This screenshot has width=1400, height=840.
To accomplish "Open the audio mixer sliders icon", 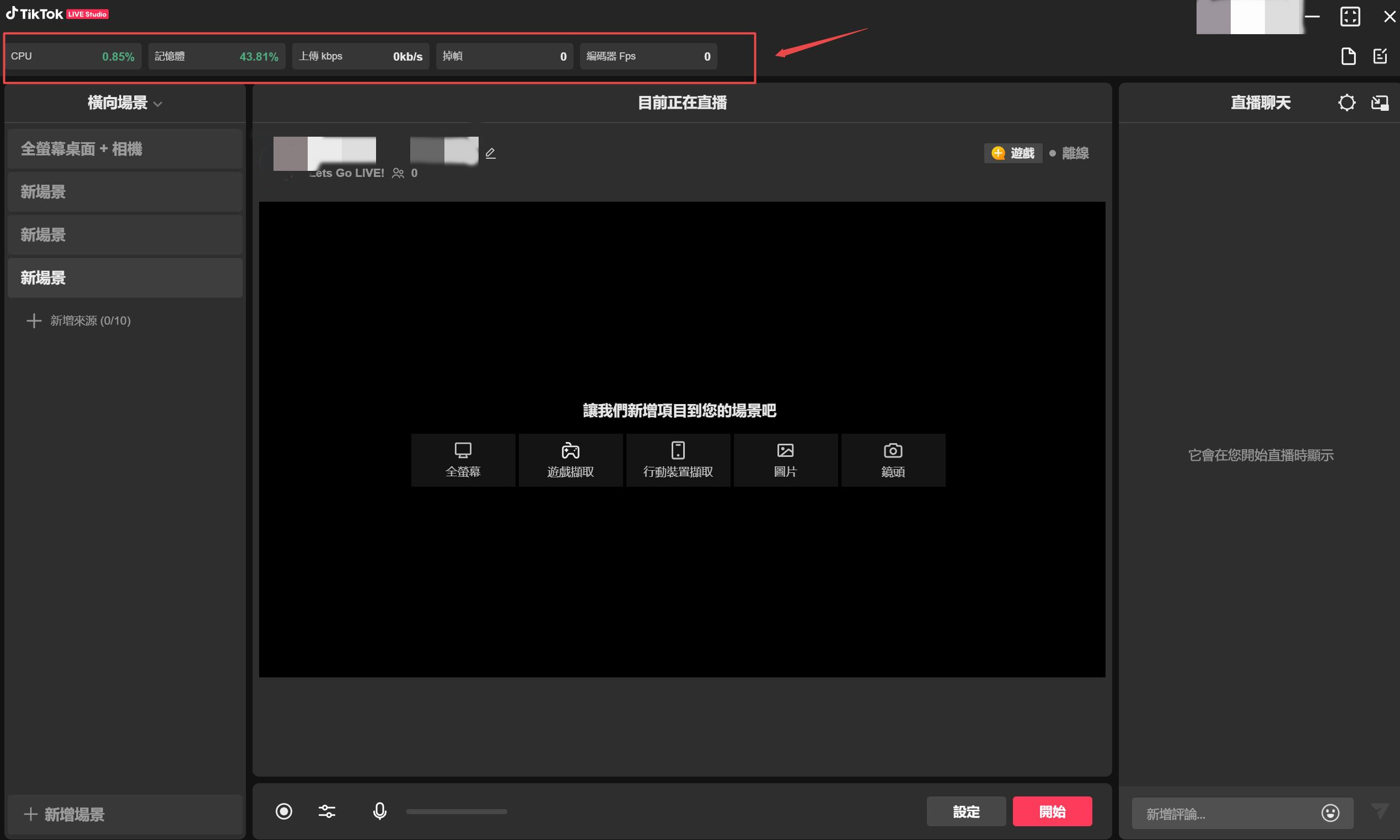I will pyautogui.click(x=326, y=811).
